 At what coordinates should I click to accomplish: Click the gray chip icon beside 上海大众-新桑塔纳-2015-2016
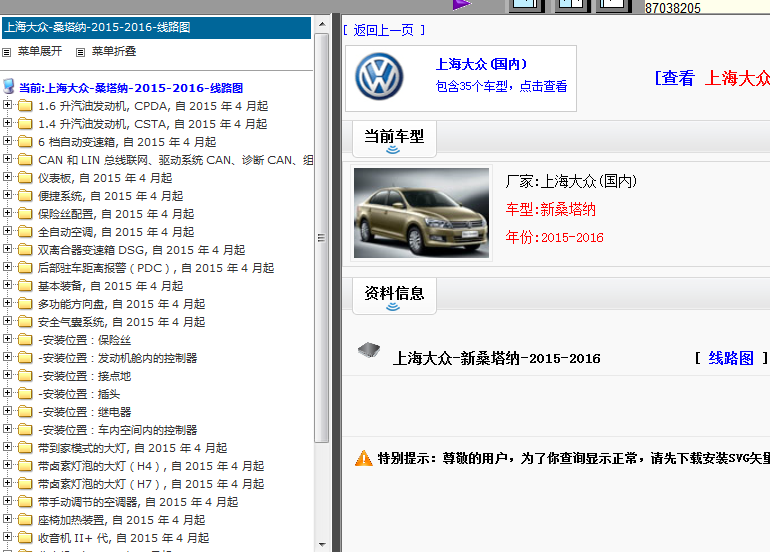(x=369, y=350)
